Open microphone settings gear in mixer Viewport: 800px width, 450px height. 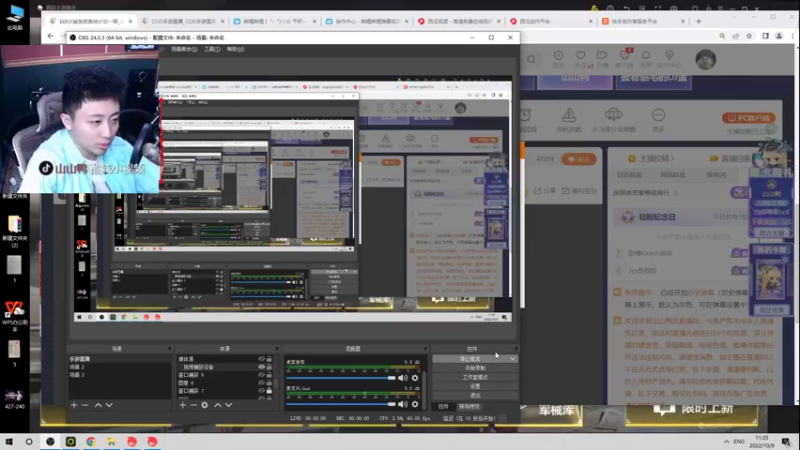415,404
